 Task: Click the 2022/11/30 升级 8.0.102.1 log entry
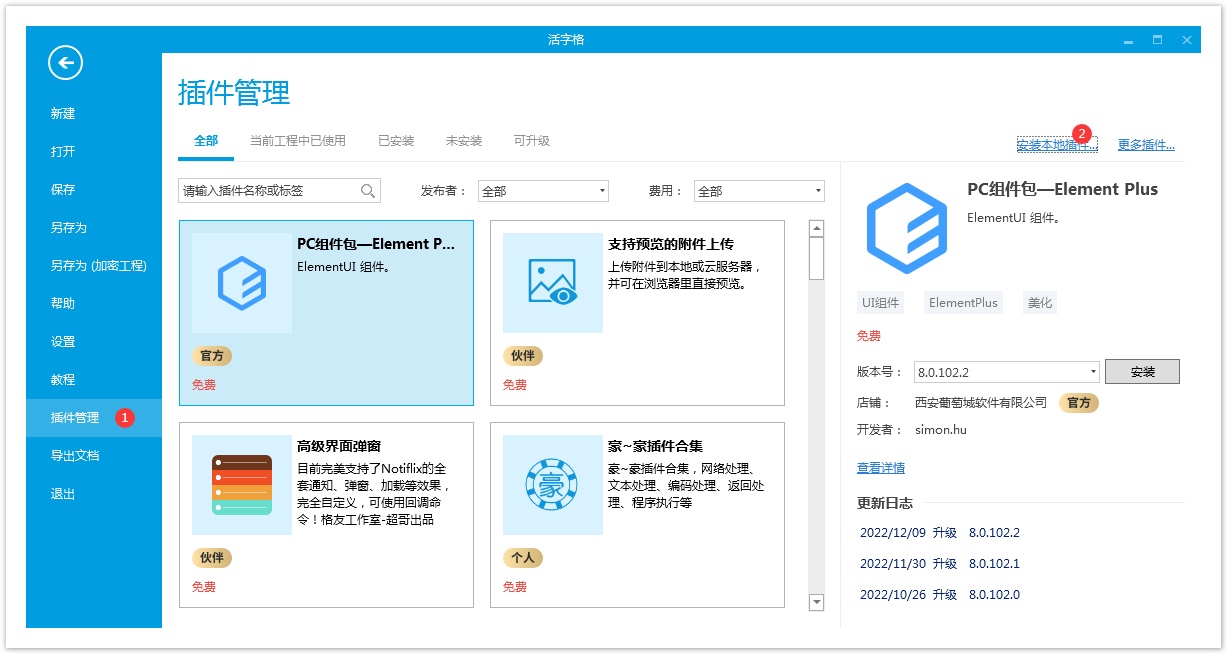pyautogui.click(x=940, y=564)
